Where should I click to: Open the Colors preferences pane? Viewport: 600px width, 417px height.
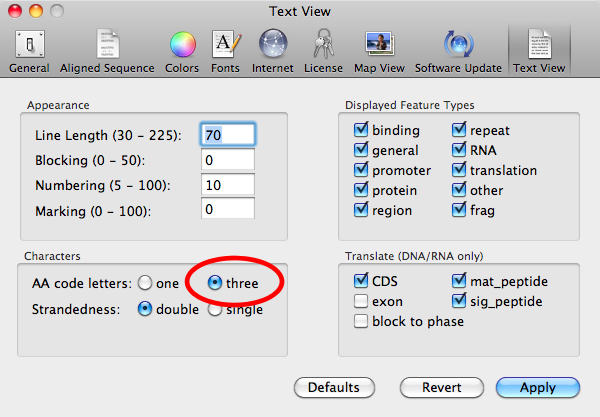(x=181, y=50)
